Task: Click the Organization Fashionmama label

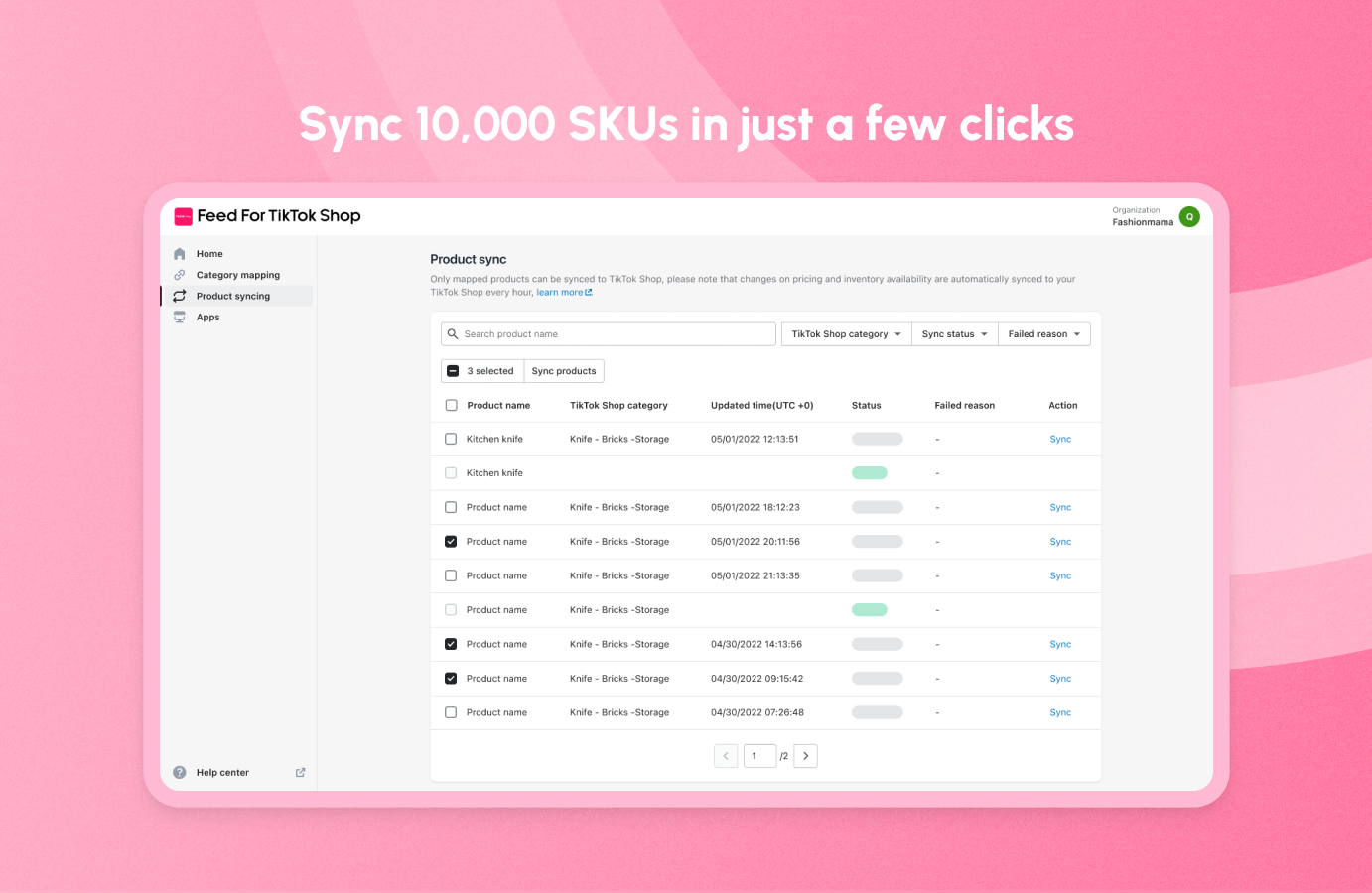Action: (1143, 216)
